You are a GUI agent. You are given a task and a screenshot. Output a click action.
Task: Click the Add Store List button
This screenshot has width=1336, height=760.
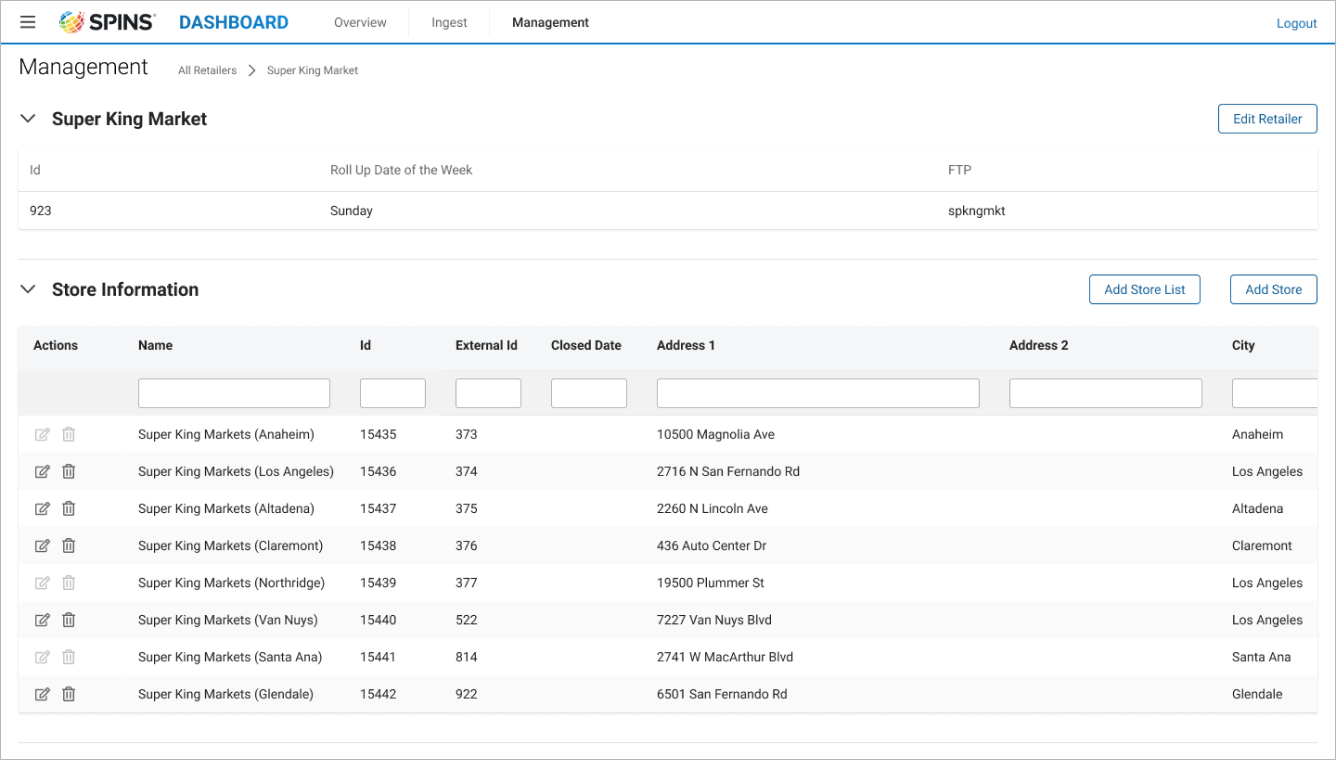pyautogui.click(x=1144, y=290)
